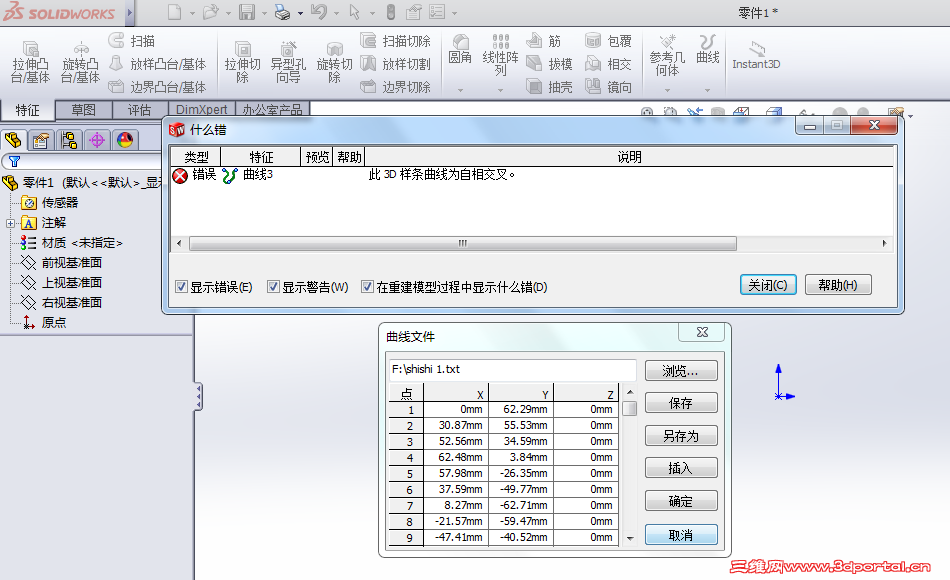Open the FeatureManager design tree tab icon

pos(13,140)
